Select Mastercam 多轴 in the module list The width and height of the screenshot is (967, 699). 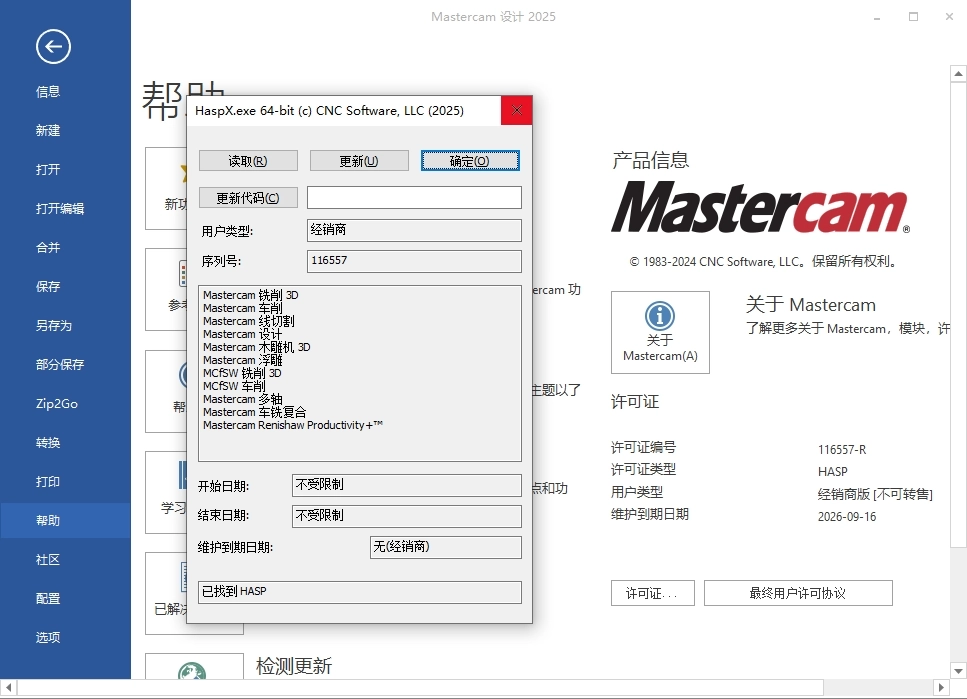click(x=242, y=399)
